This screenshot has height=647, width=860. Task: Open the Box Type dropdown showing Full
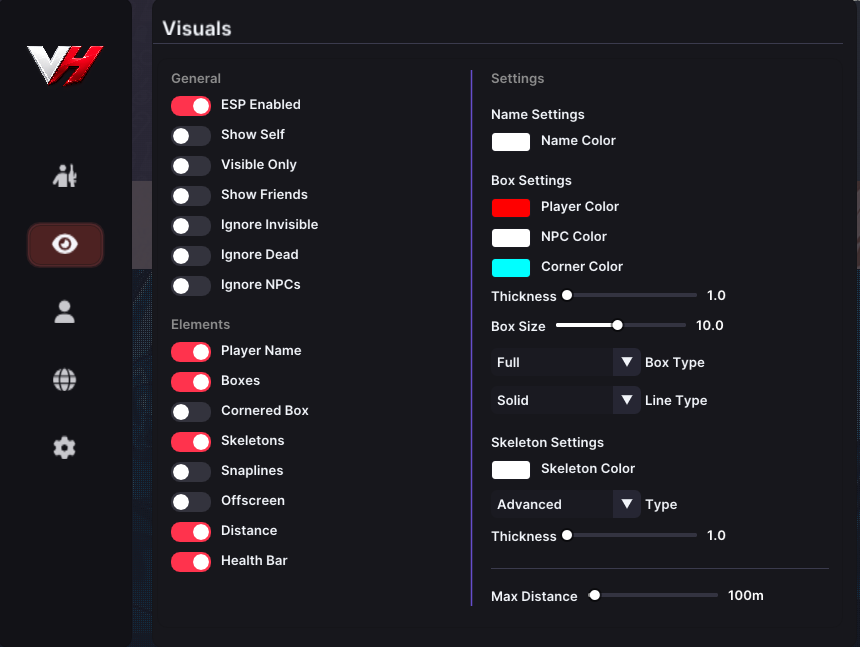[x=565, y=362]
